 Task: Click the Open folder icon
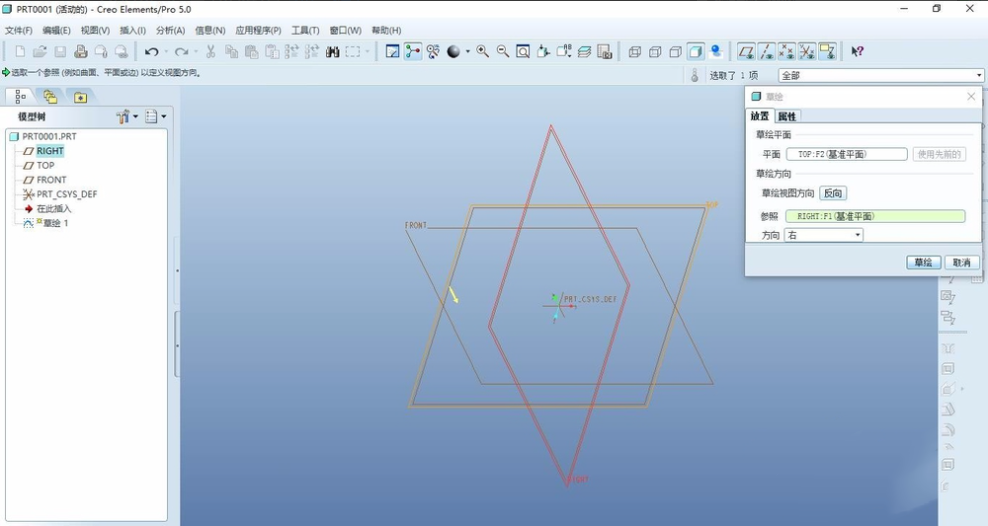tap(40, 52)
